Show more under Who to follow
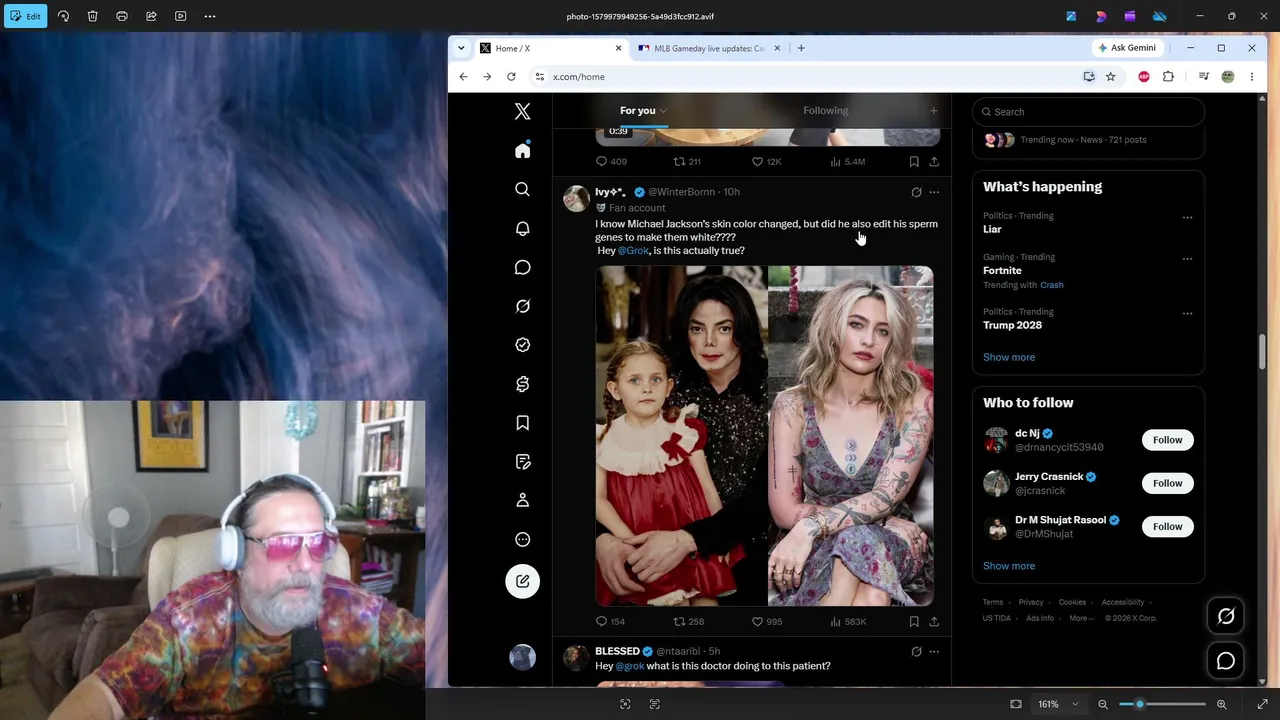This screenshot has width=1280, height=720. tap(1008, 566)
